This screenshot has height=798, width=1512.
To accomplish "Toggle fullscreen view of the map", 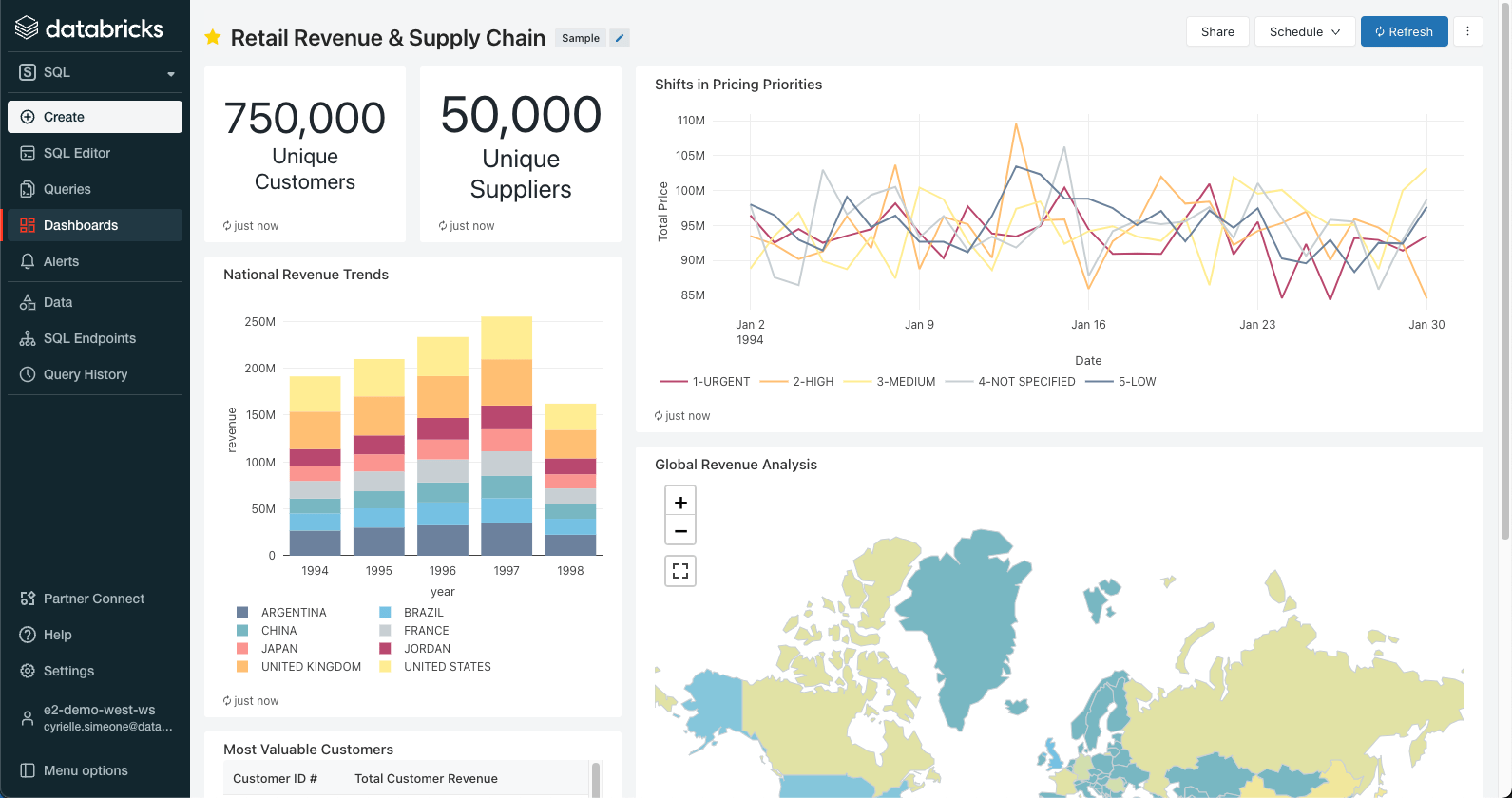I will coord(680,571).
